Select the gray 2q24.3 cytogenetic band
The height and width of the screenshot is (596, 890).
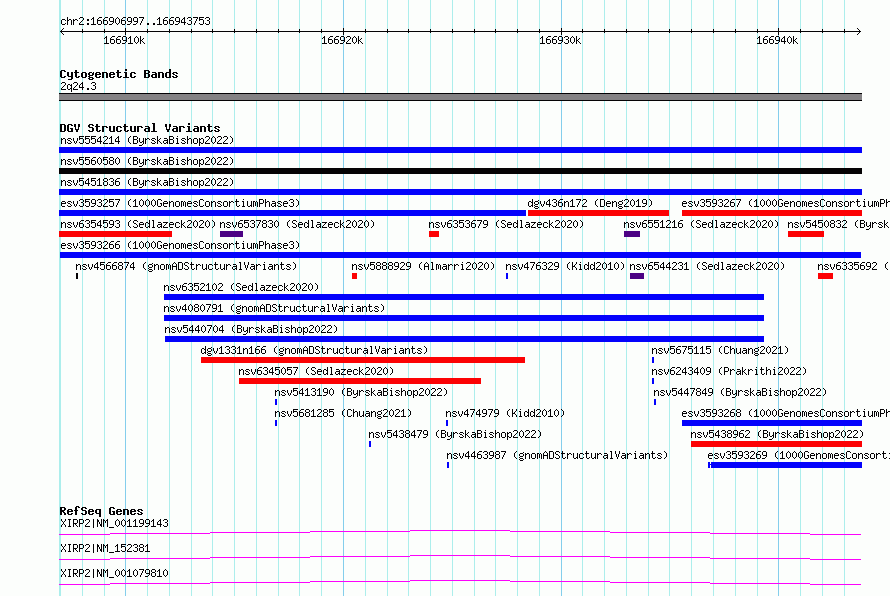pos(460,97)
